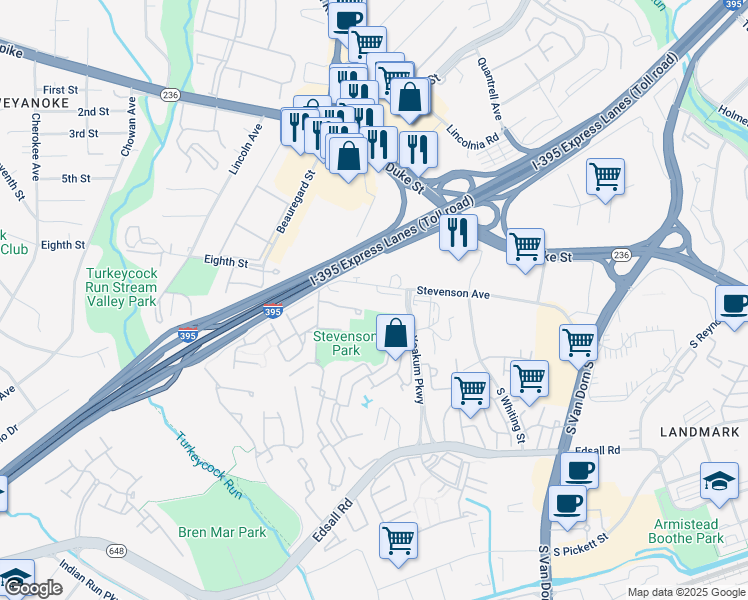Select grocery cart marker on S Van Dorn St
Screen dimensions: 748x600
click(x=579, y=343)
